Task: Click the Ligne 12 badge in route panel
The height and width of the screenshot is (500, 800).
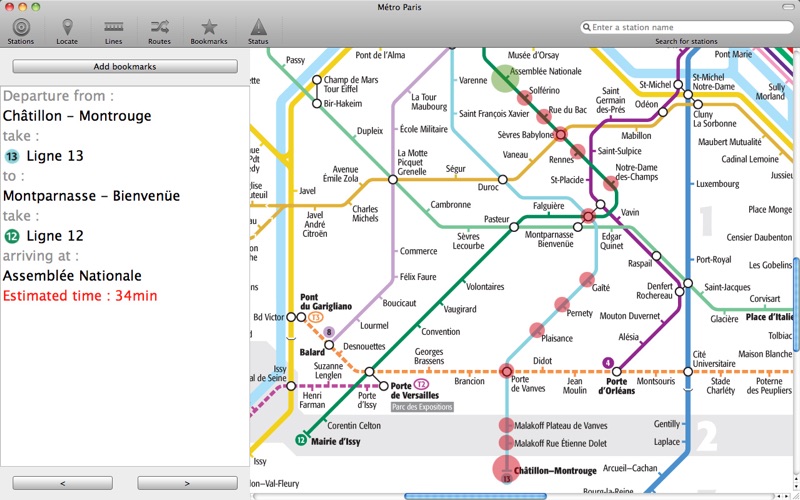Action: (x=12, y=236)
